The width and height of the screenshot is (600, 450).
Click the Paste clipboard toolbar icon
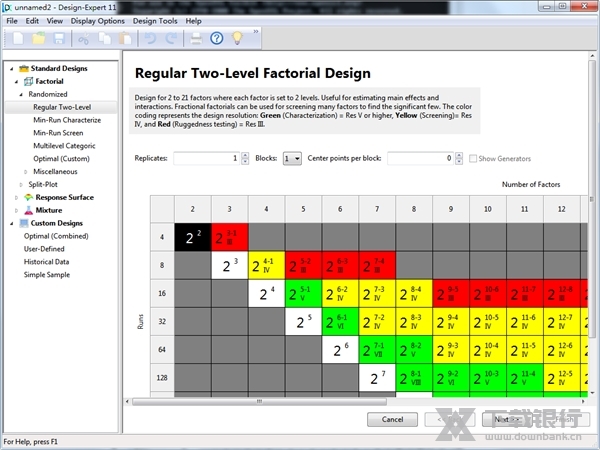tap(125, 38)
